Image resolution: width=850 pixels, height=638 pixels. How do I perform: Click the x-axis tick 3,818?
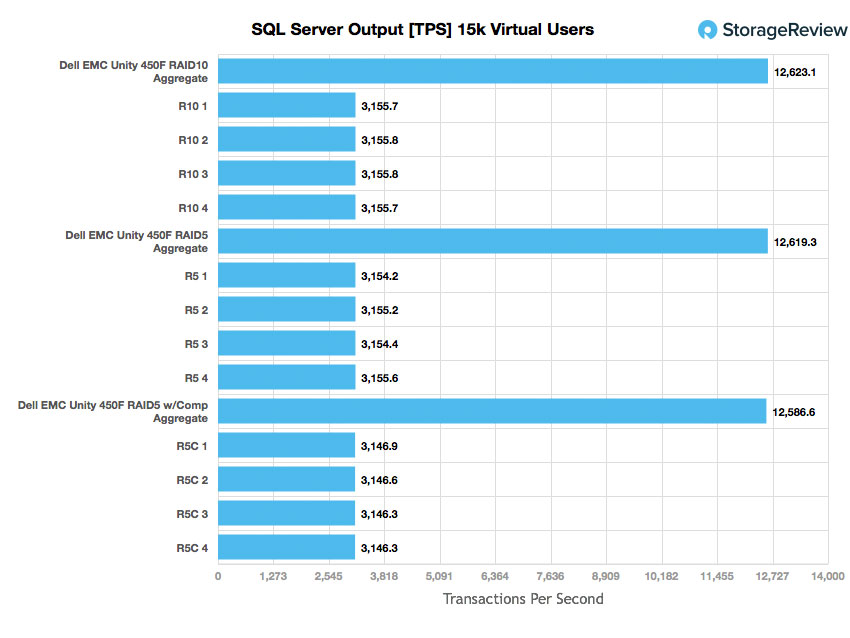(384, 576)
